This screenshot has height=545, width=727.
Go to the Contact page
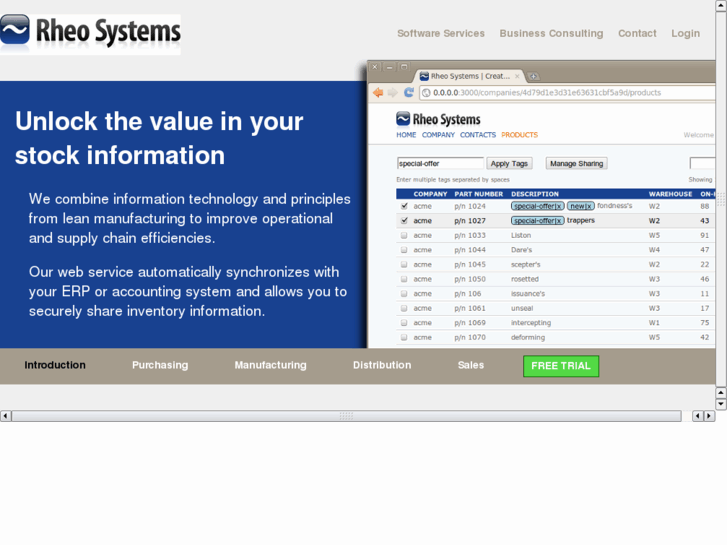[637, 33]
